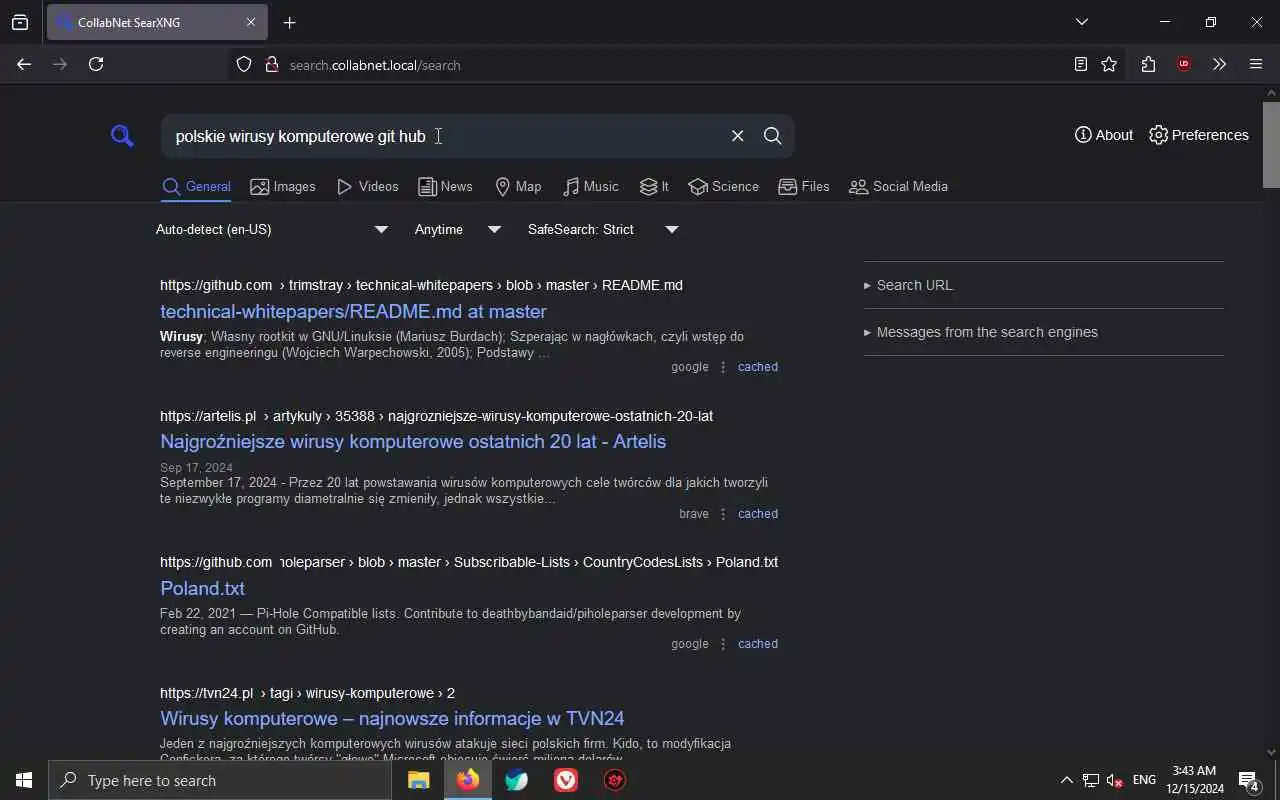This screenshot has width=1280, height=800.
Task: Open File Explorer from taskbar
Action: (x=419, y=780)
